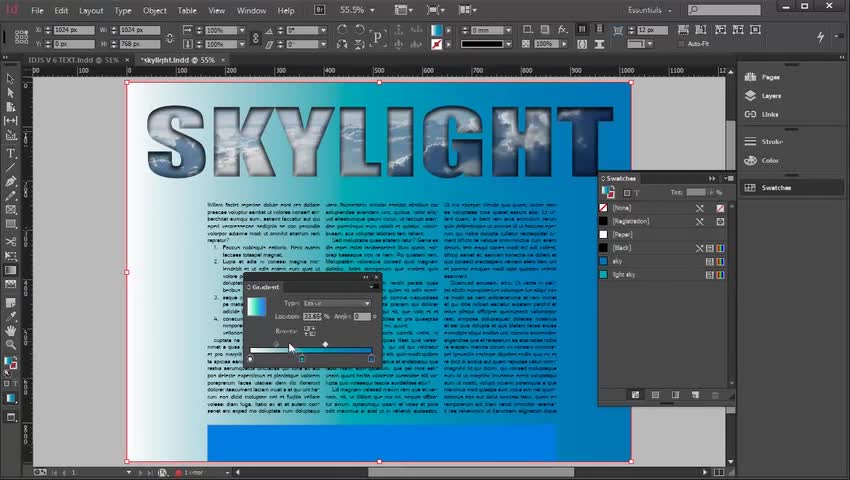The image size is (850, 480).
Task: Open the Object menu
Action: click(154, 10)
